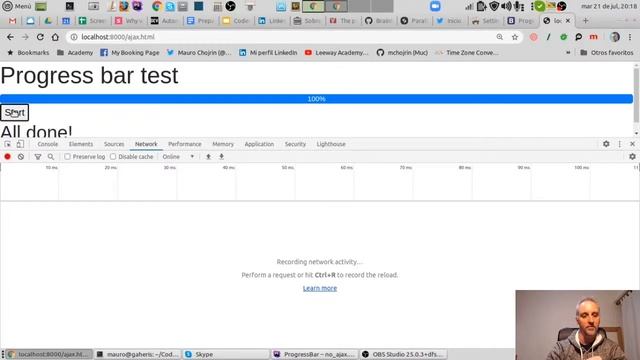Stop recording network log with red button
The image size is (640, 360).
tap(7, 156)
